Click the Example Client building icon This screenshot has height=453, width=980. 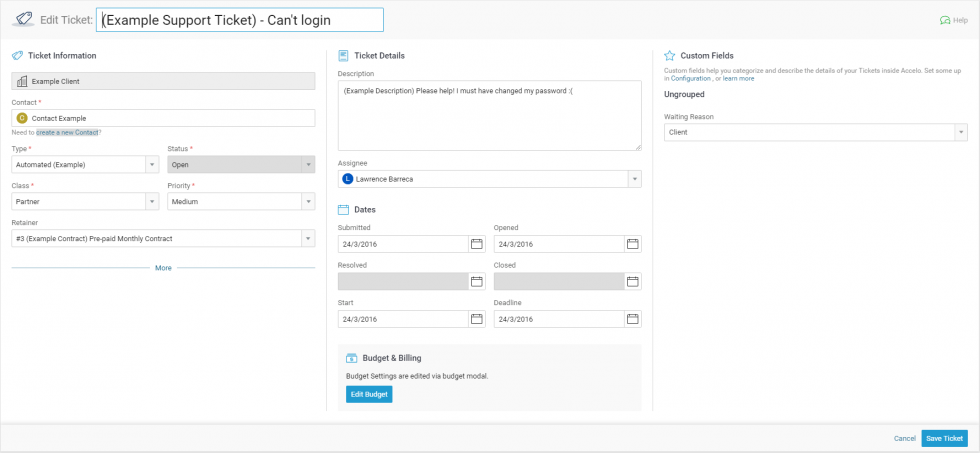click(22, 81)
